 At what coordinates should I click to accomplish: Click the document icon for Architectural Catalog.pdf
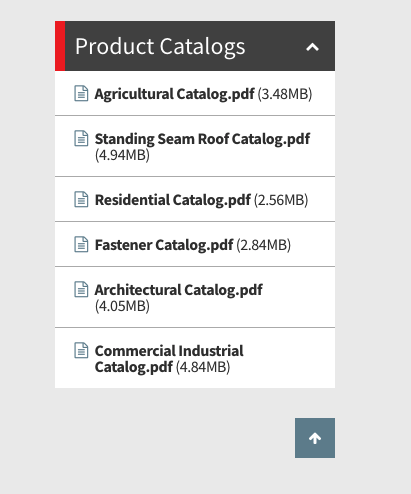[81, 289]
